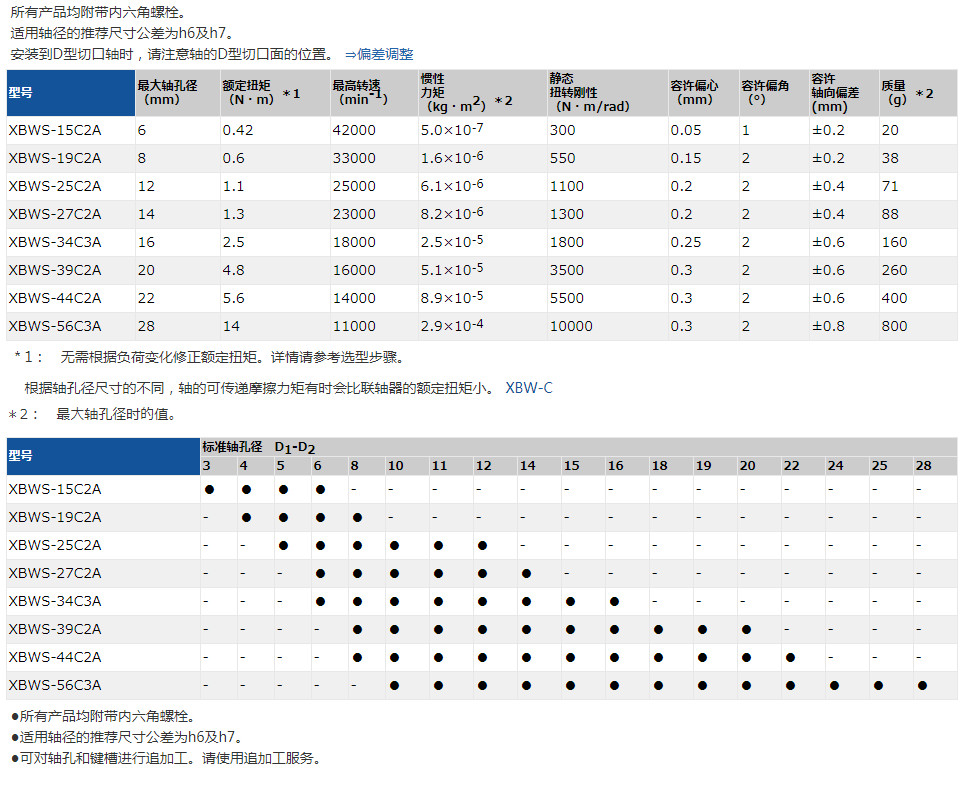Click the 最高转速 column header
Viewport: 964px width, 796px height.
coord(374,93)
